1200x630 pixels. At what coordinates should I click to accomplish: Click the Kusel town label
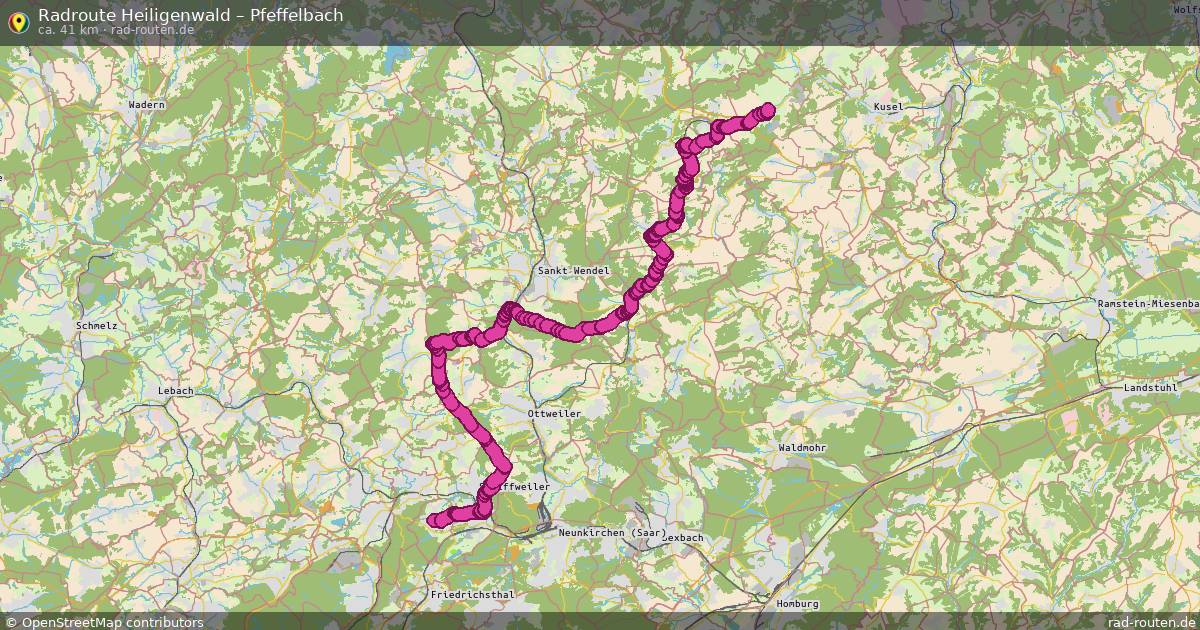pyautogui.click(x=888, y=106)
